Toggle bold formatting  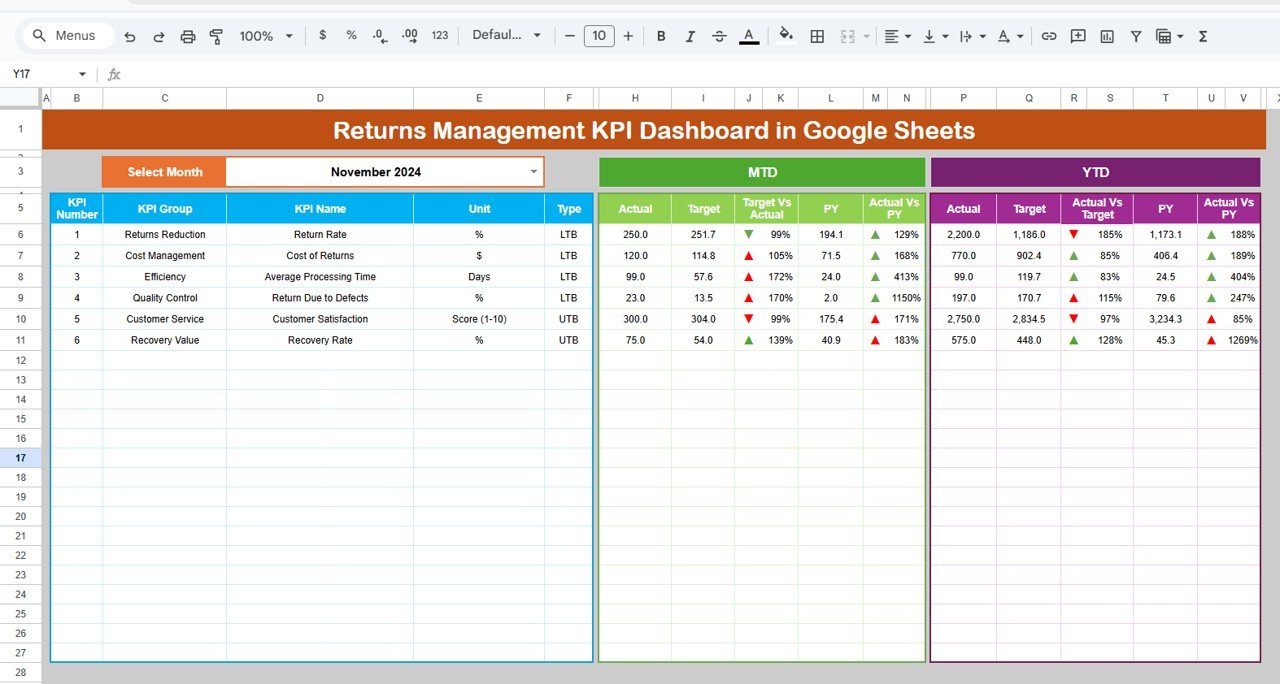(661, 35)
